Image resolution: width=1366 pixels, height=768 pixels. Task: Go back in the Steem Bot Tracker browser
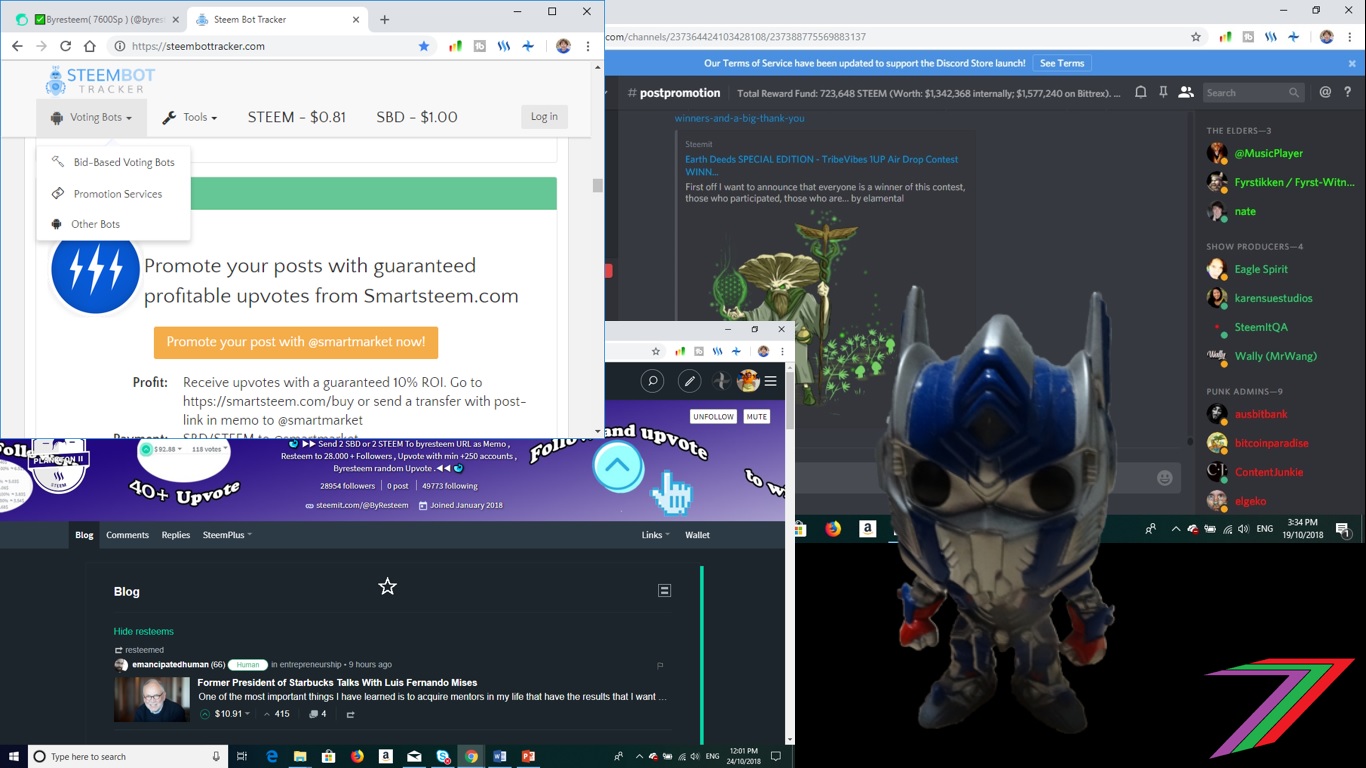(x=17, y=46)
